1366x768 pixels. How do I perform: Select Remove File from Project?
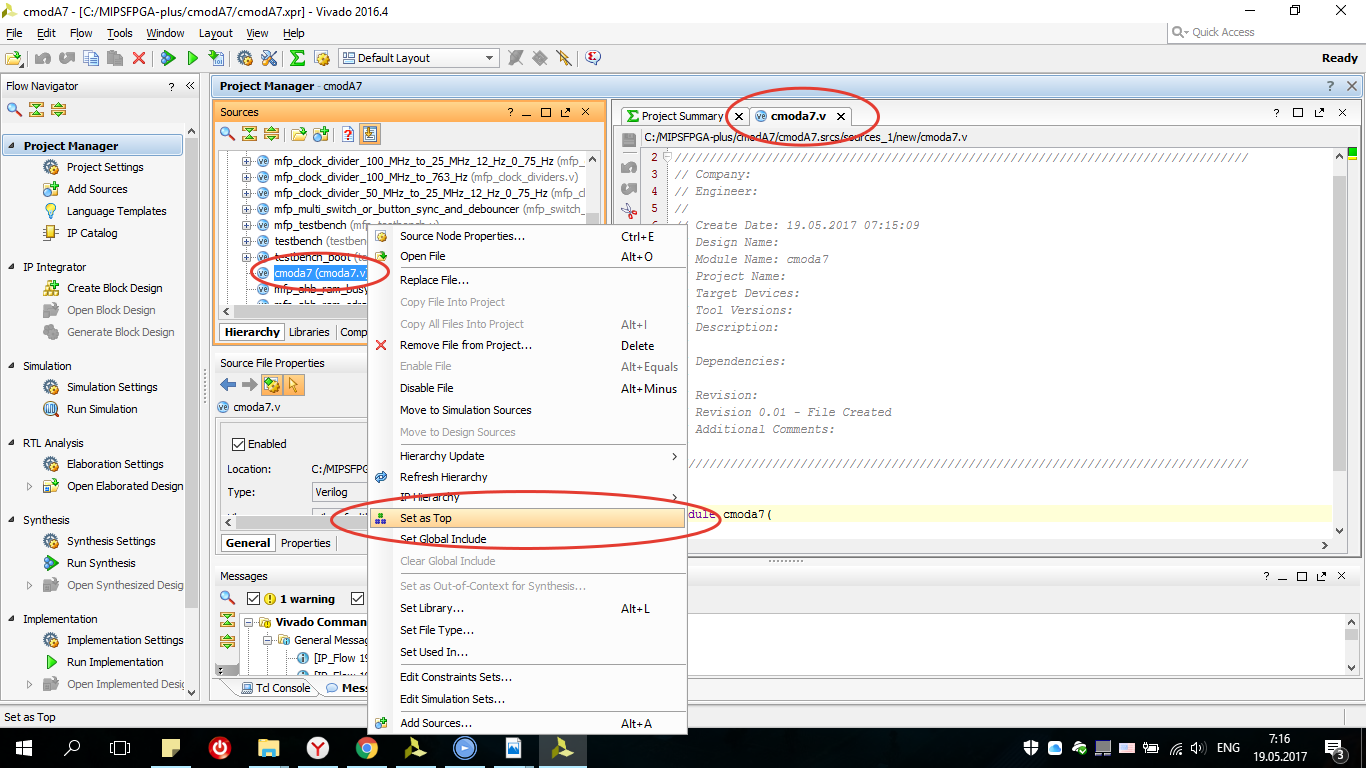(x=527, y=345)
